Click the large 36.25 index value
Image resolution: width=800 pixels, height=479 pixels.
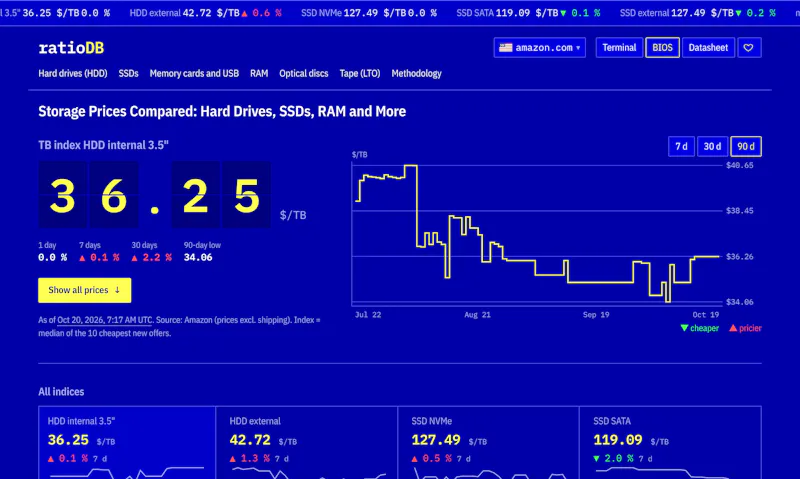(x=155, y=195)
